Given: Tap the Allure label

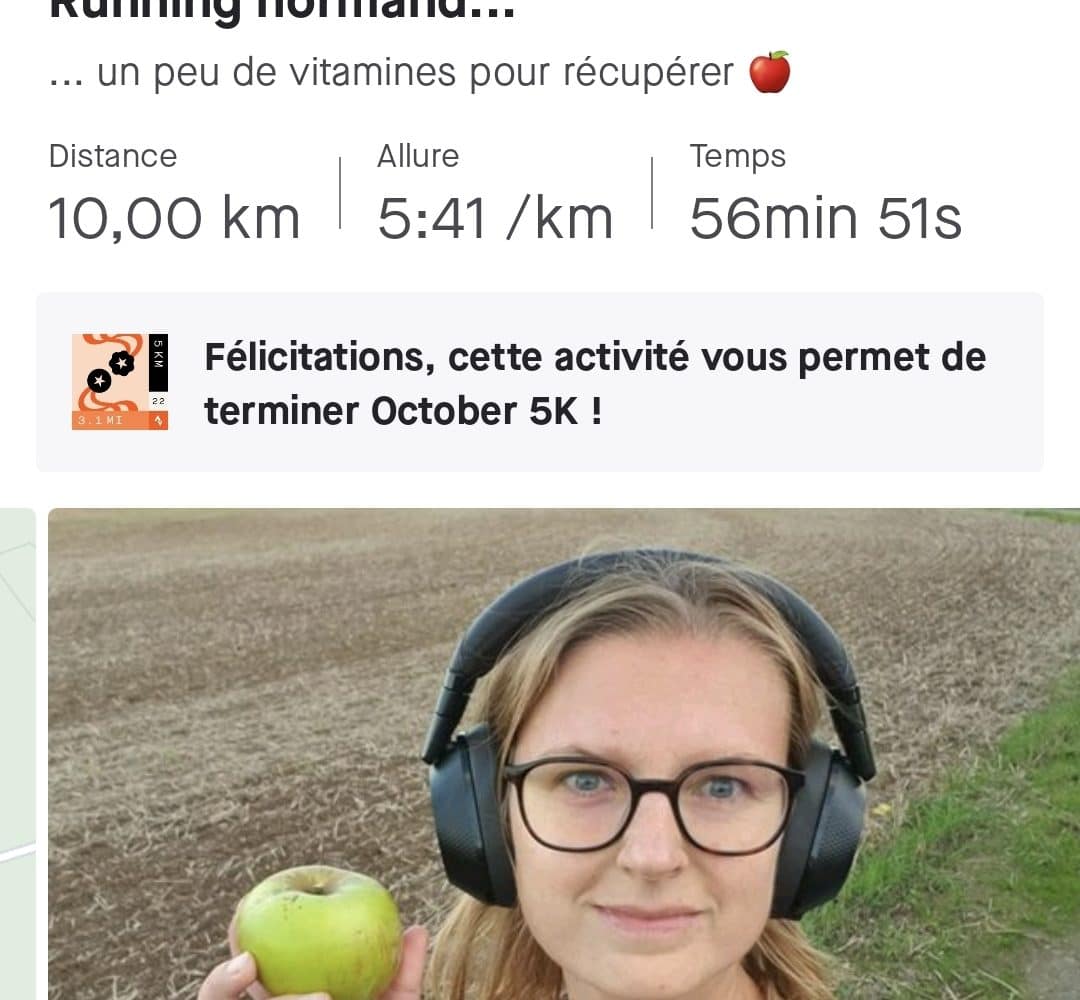Looking at the screenshot, I should [x=417, y=156].
